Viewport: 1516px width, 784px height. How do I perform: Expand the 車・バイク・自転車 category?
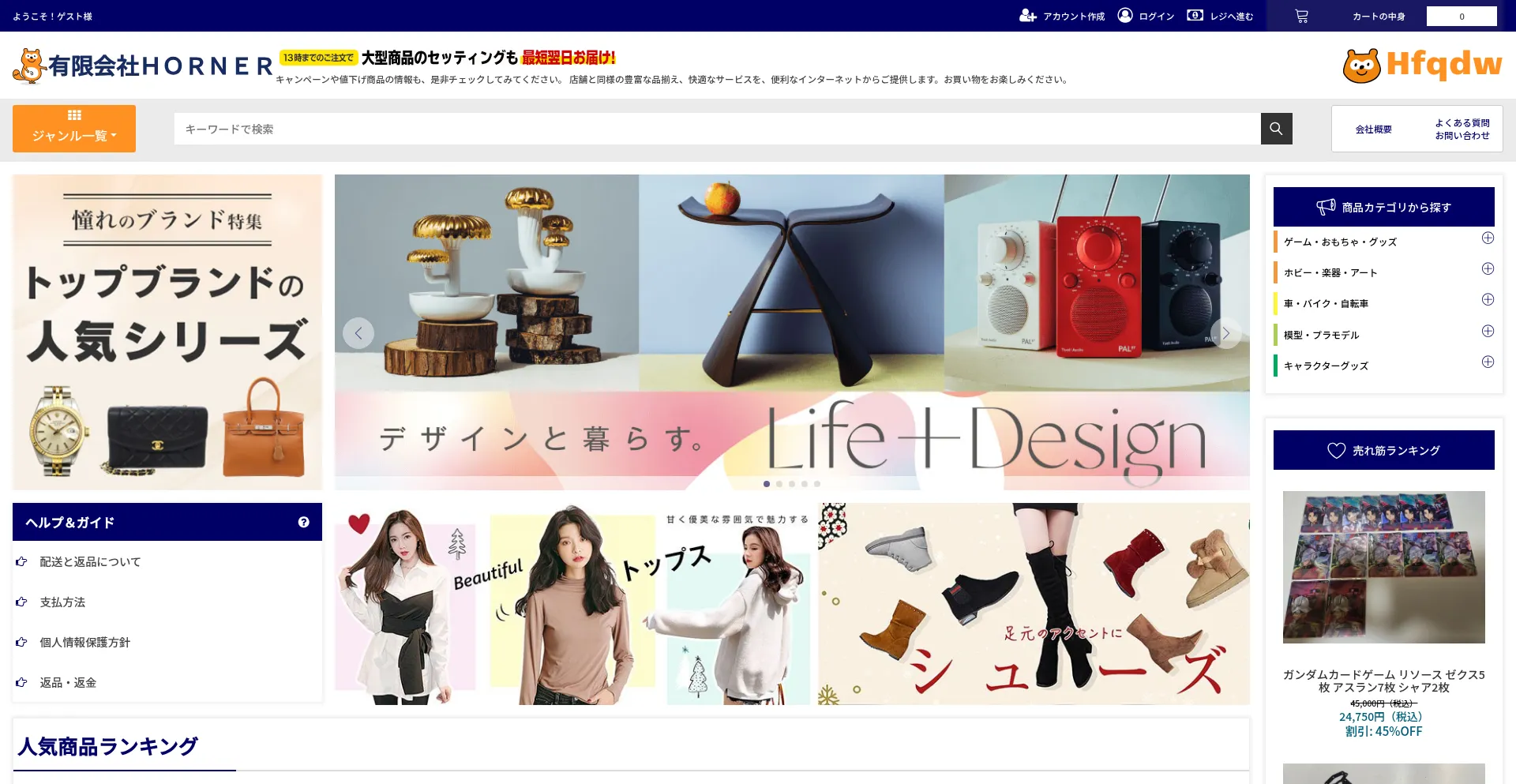tap(1488, 300)
